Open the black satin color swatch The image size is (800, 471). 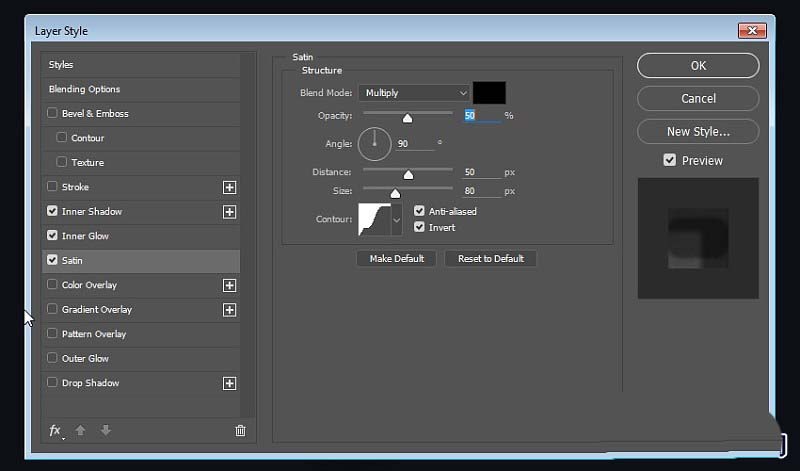coord(489,93)
